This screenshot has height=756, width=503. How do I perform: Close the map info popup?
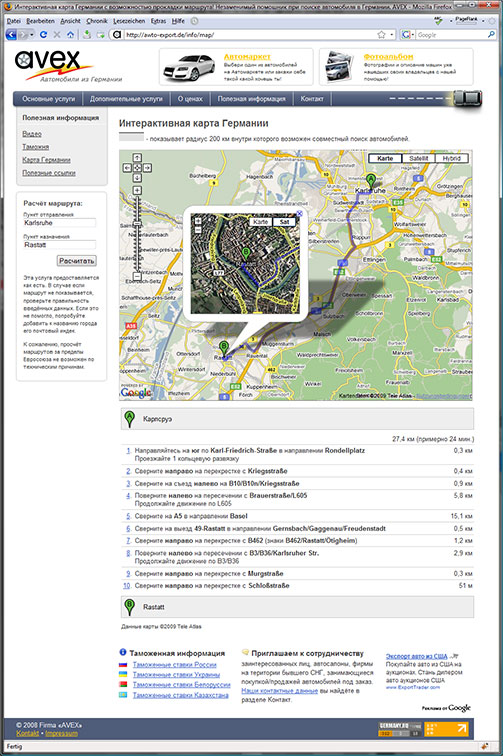[299, 213]
